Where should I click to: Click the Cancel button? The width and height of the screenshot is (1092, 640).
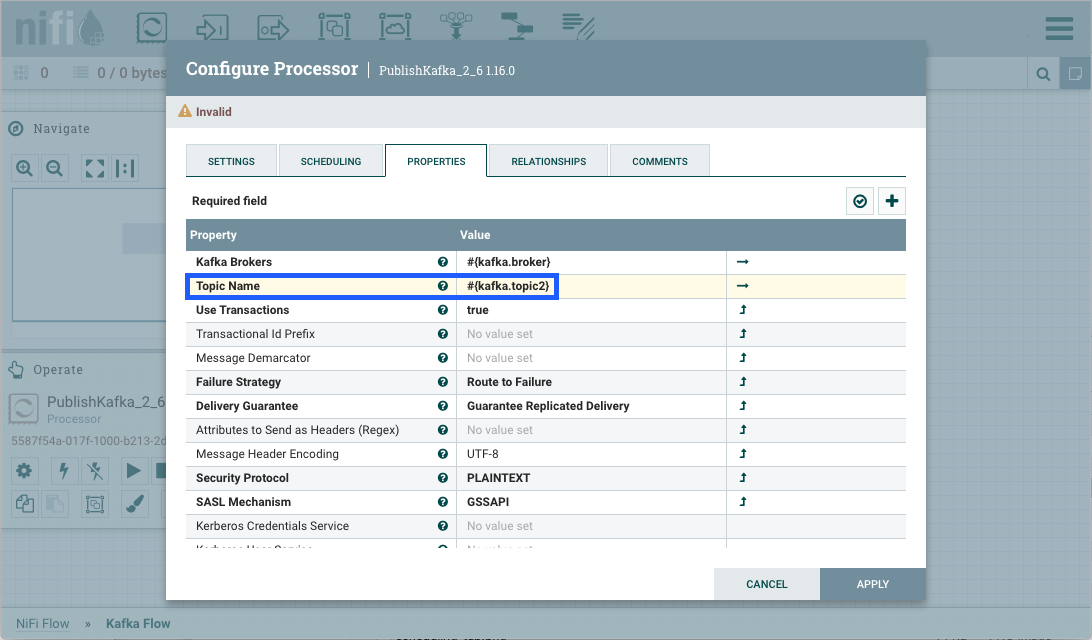click(x=767, y=584)
